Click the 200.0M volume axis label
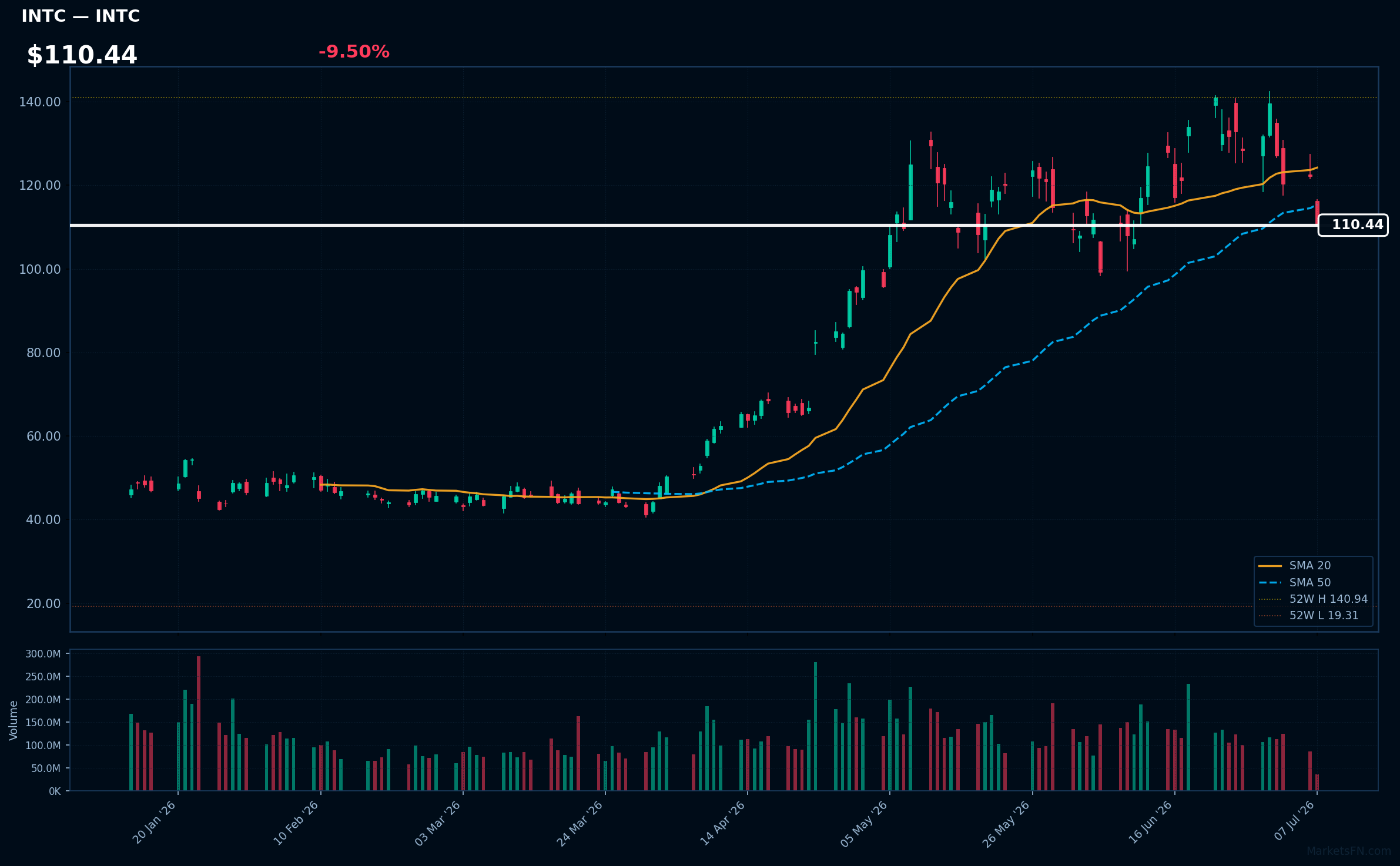 pos(43,700)
